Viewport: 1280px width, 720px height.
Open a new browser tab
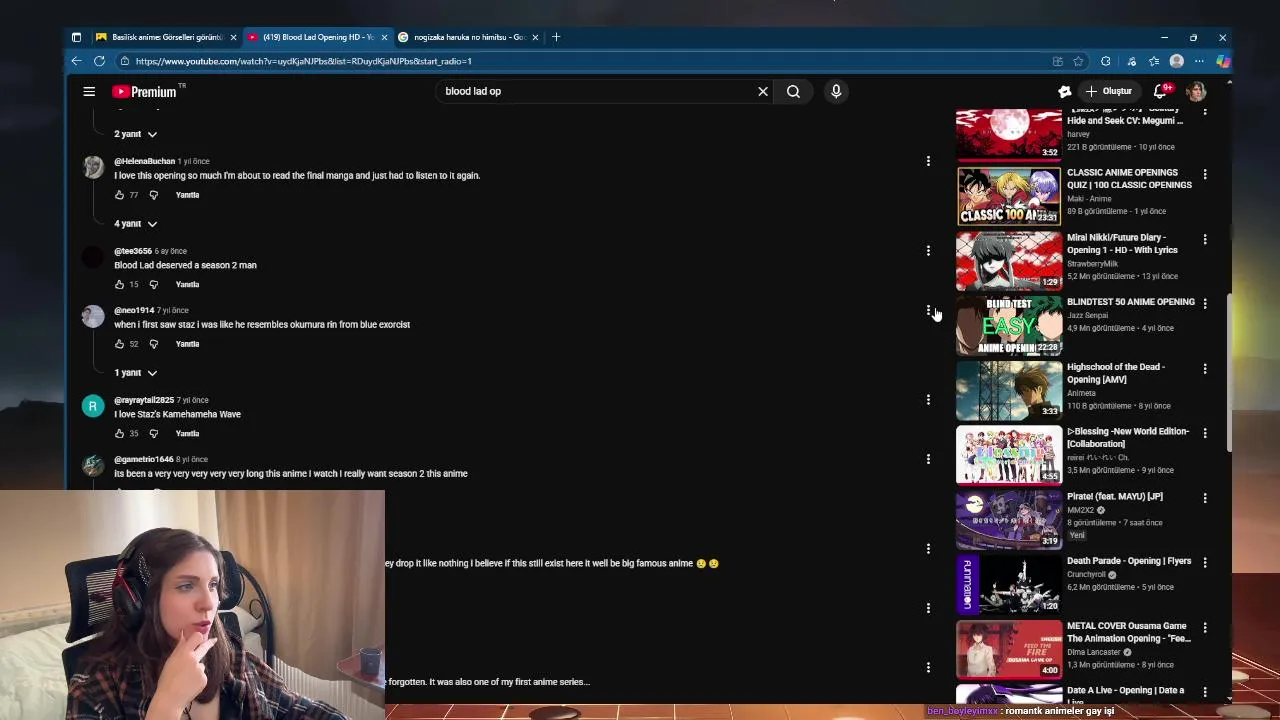[557, 37]
